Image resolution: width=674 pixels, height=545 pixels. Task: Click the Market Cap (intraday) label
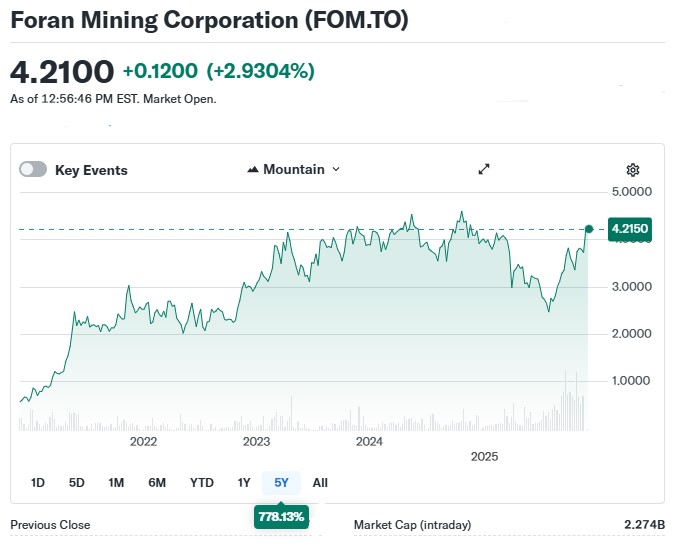point(412,525)
